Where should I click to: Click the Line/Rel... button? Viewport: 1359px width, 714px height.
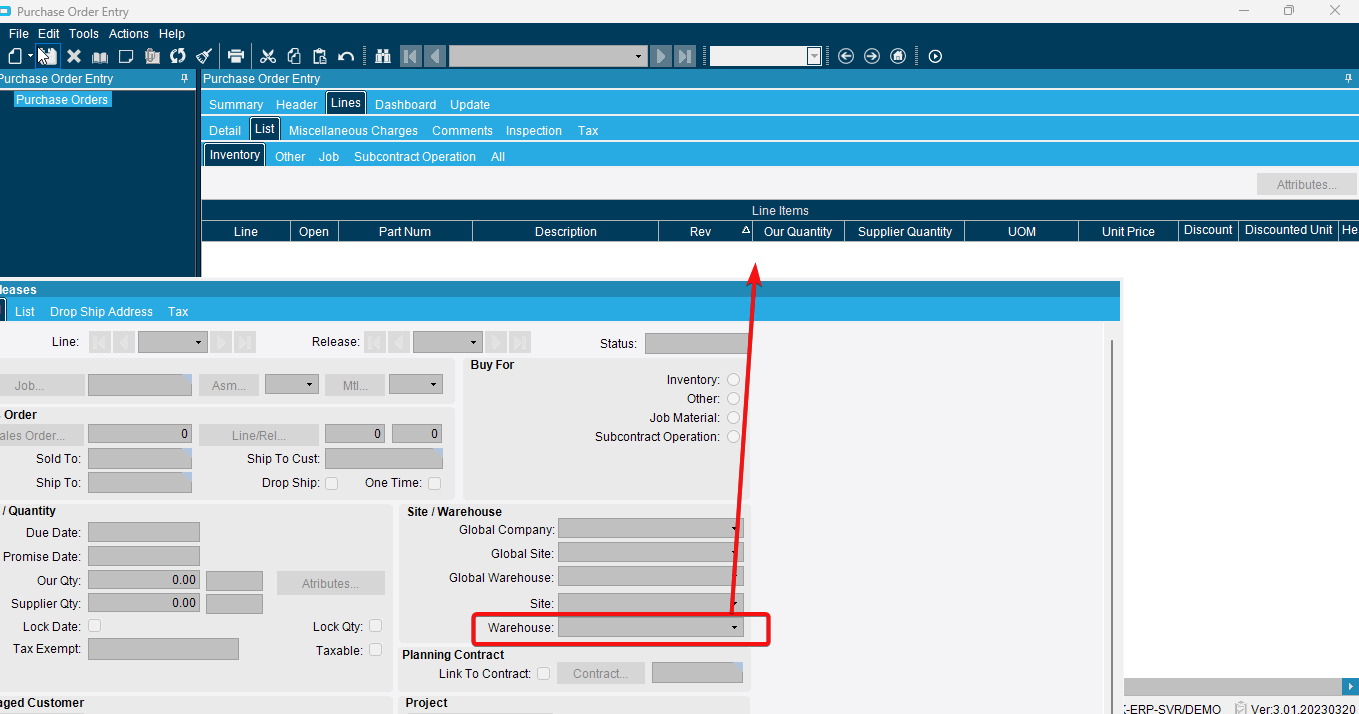pos(259,434)
